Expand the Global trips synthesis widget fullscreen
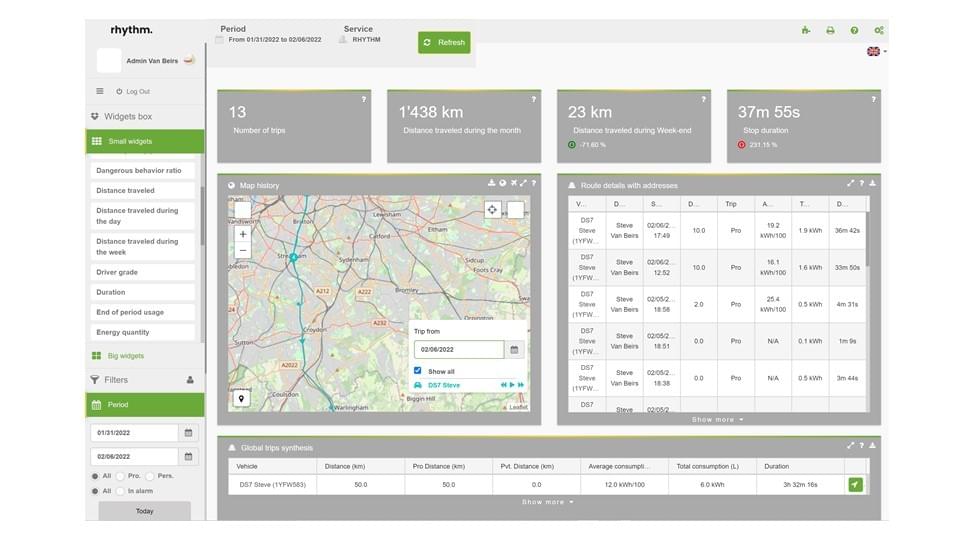The height and width of the screenshot is (540, 960). pyautogui.click(x=850, y=446)
